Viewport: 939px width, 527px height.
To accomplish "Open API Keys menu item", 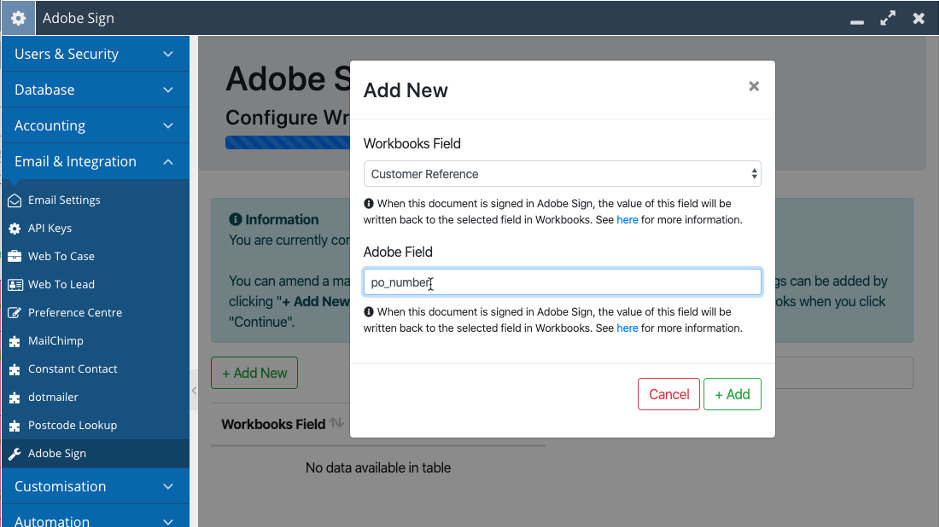I will coord(50,228).
